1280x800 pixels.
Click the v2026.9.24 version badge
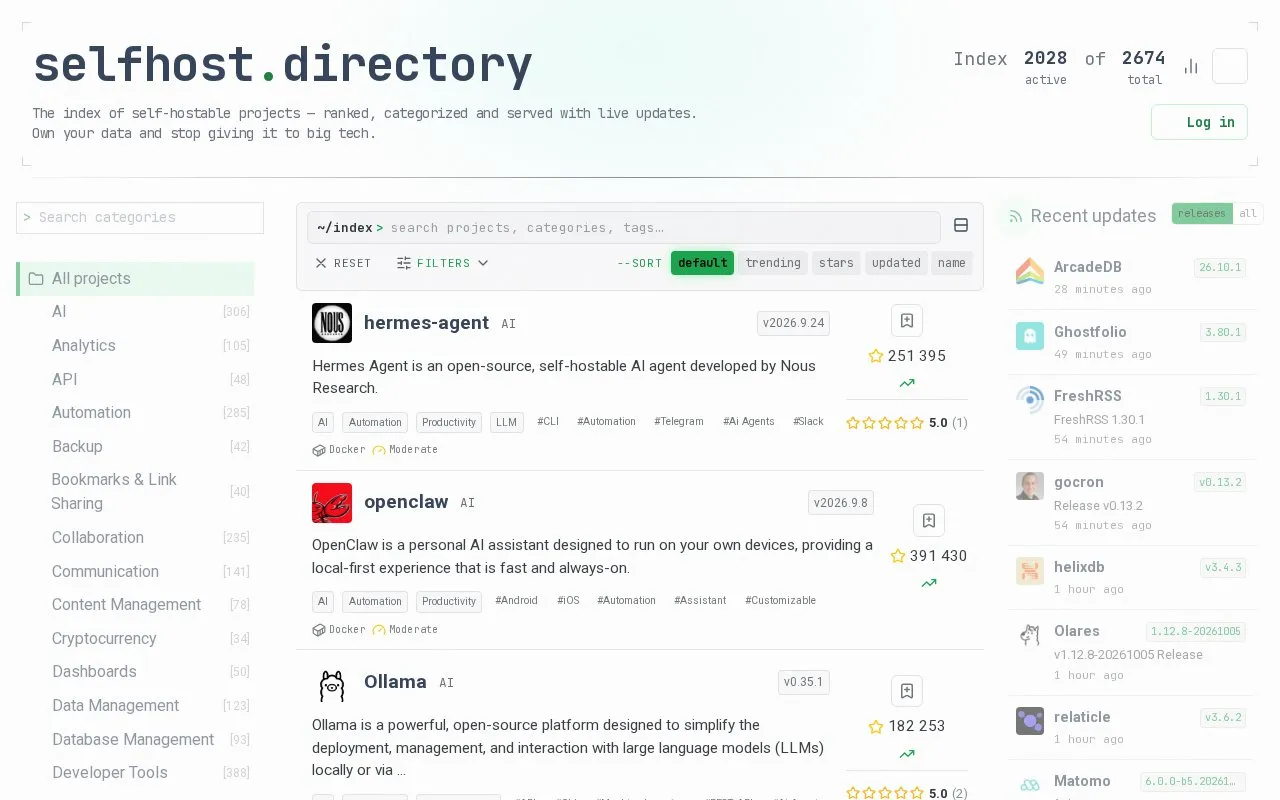[793, 323]
